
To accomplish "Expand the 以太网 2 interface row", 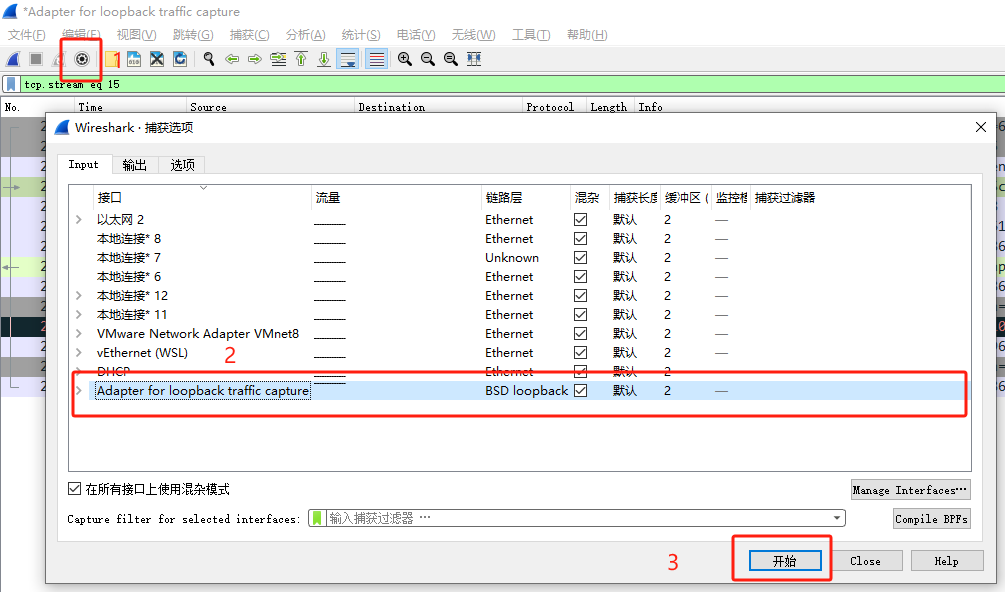I will pyautogui.click(x=79, y=220).
